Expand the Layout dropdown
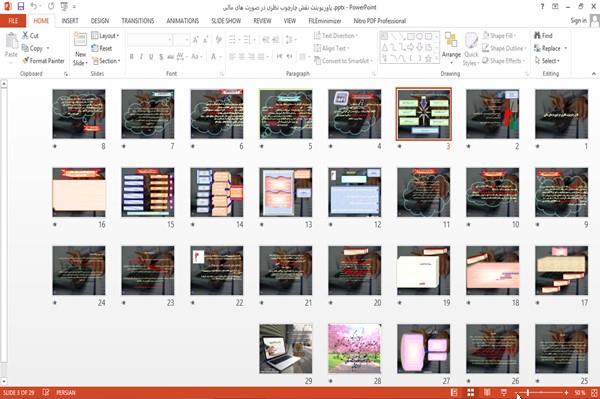The image size is (600, 399). point(106,36)
